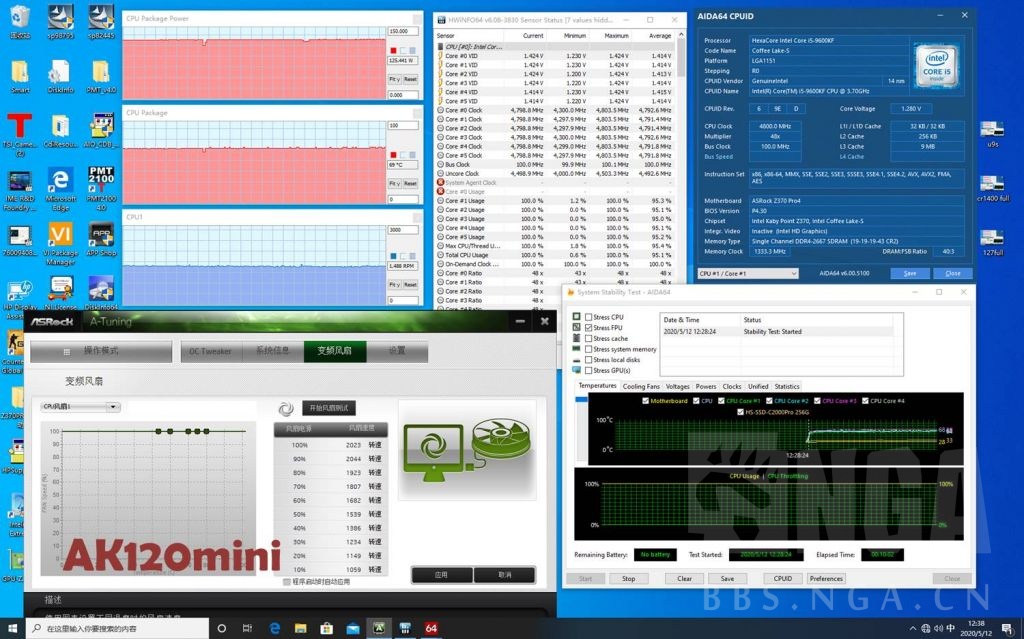
Task: Open the PMT_v4.0 folder icon
Action: tap(101, 76)
